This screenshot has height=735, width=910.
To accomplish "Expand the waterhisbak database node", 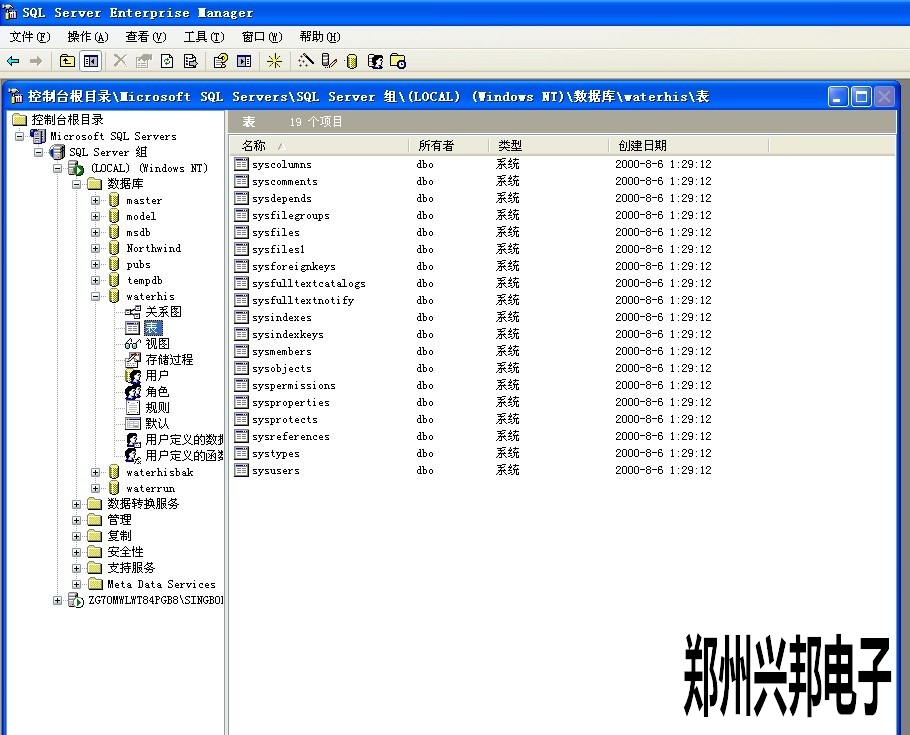I will (x=96, y=473).
